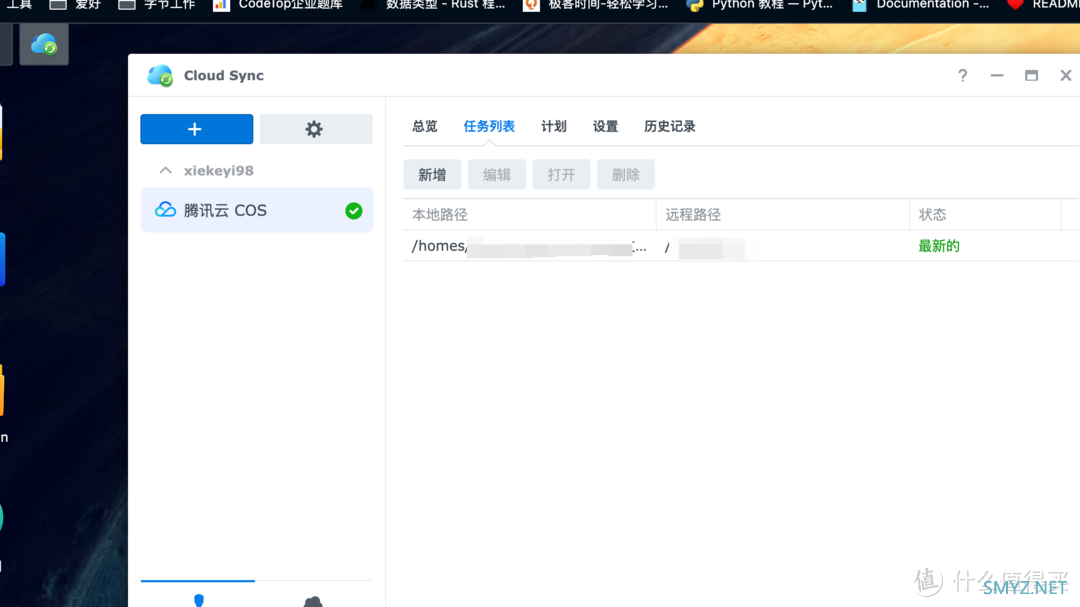
Task: Open the global settings gear icon
Action: point(315,130)
